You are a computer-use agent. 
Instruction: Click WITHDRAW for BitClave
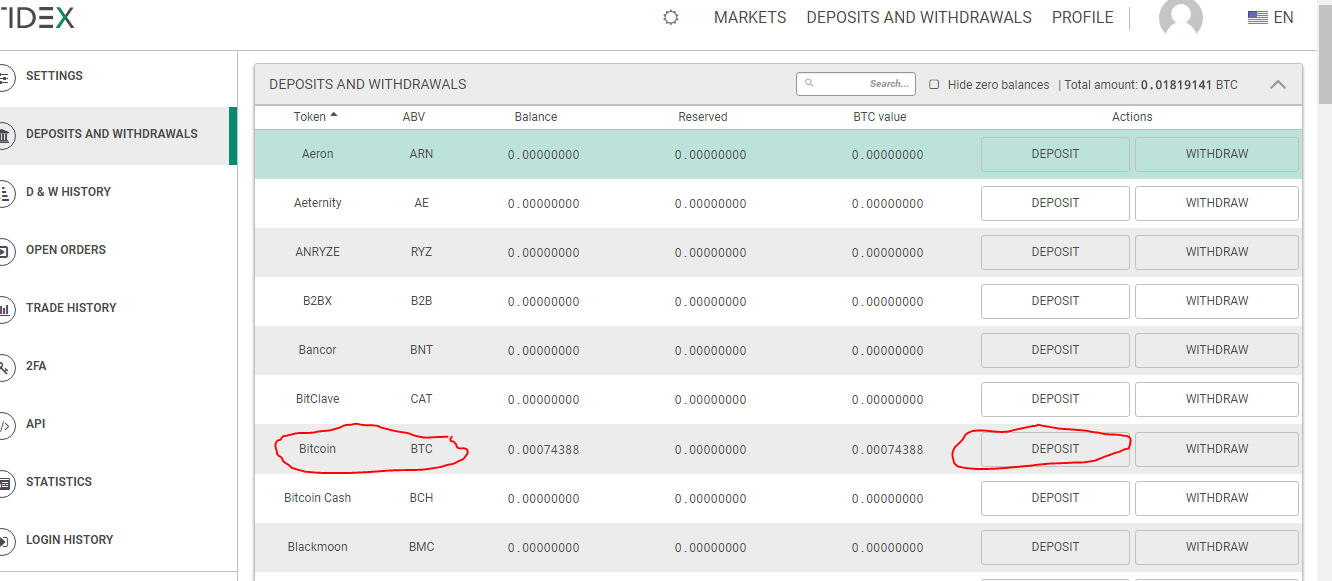(x=1217, y=399)
